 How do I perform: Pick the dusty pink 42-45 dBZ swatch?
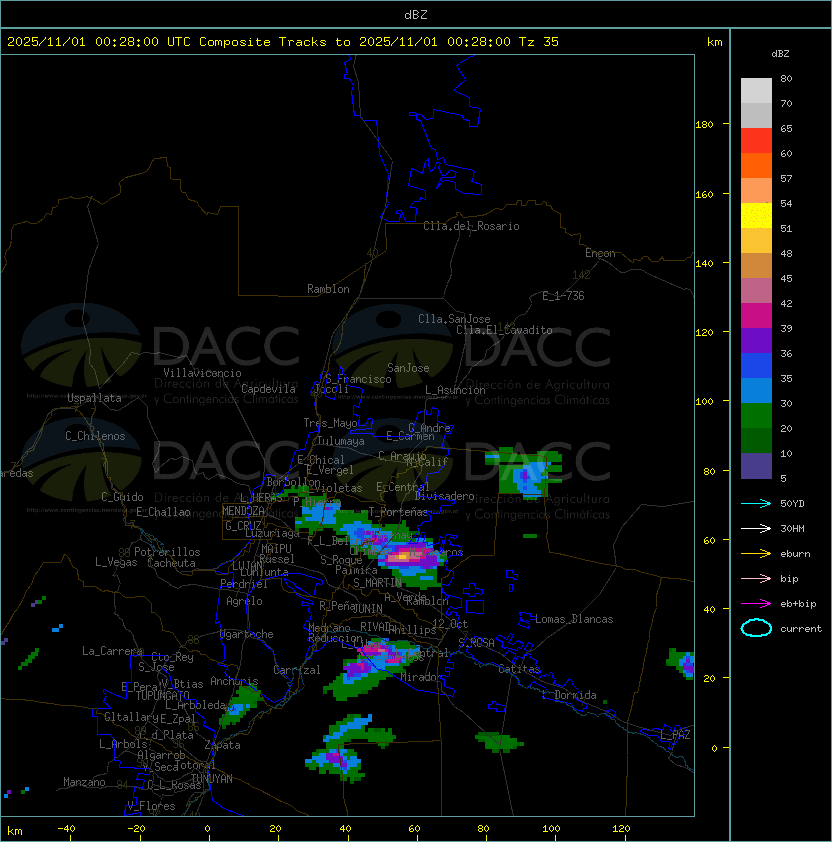pos(756,291)
